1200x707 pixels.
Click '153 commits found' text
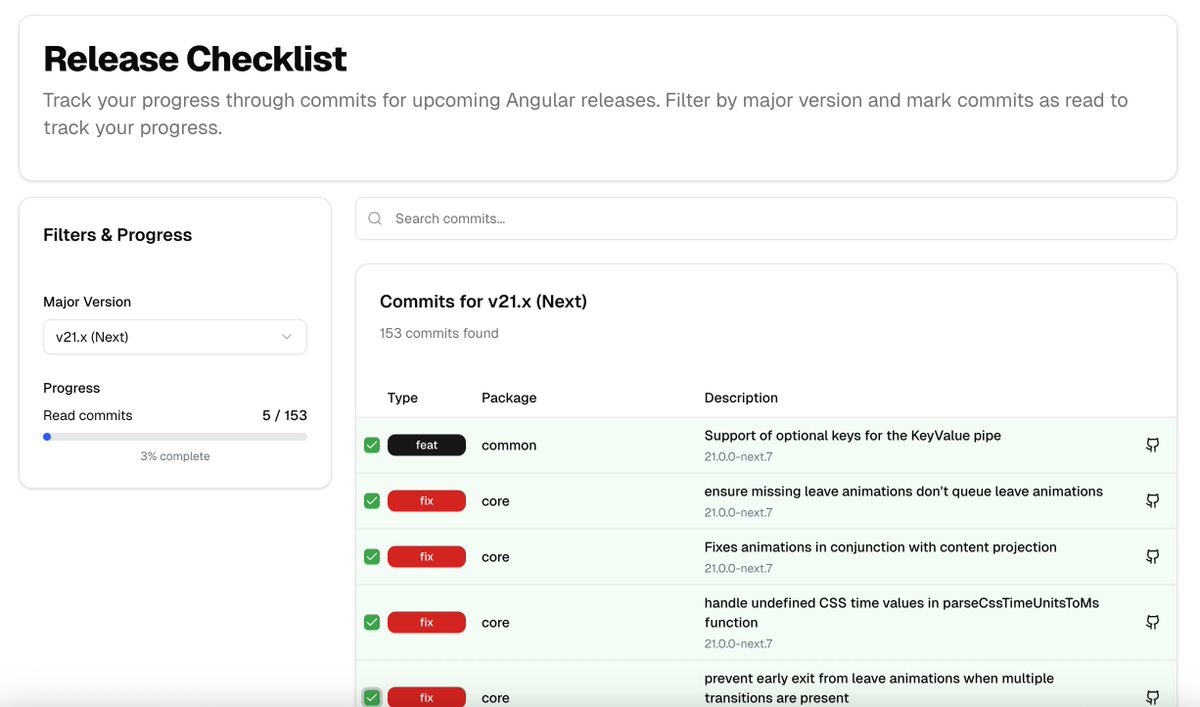pyautogui.click(x=439, y=333)
